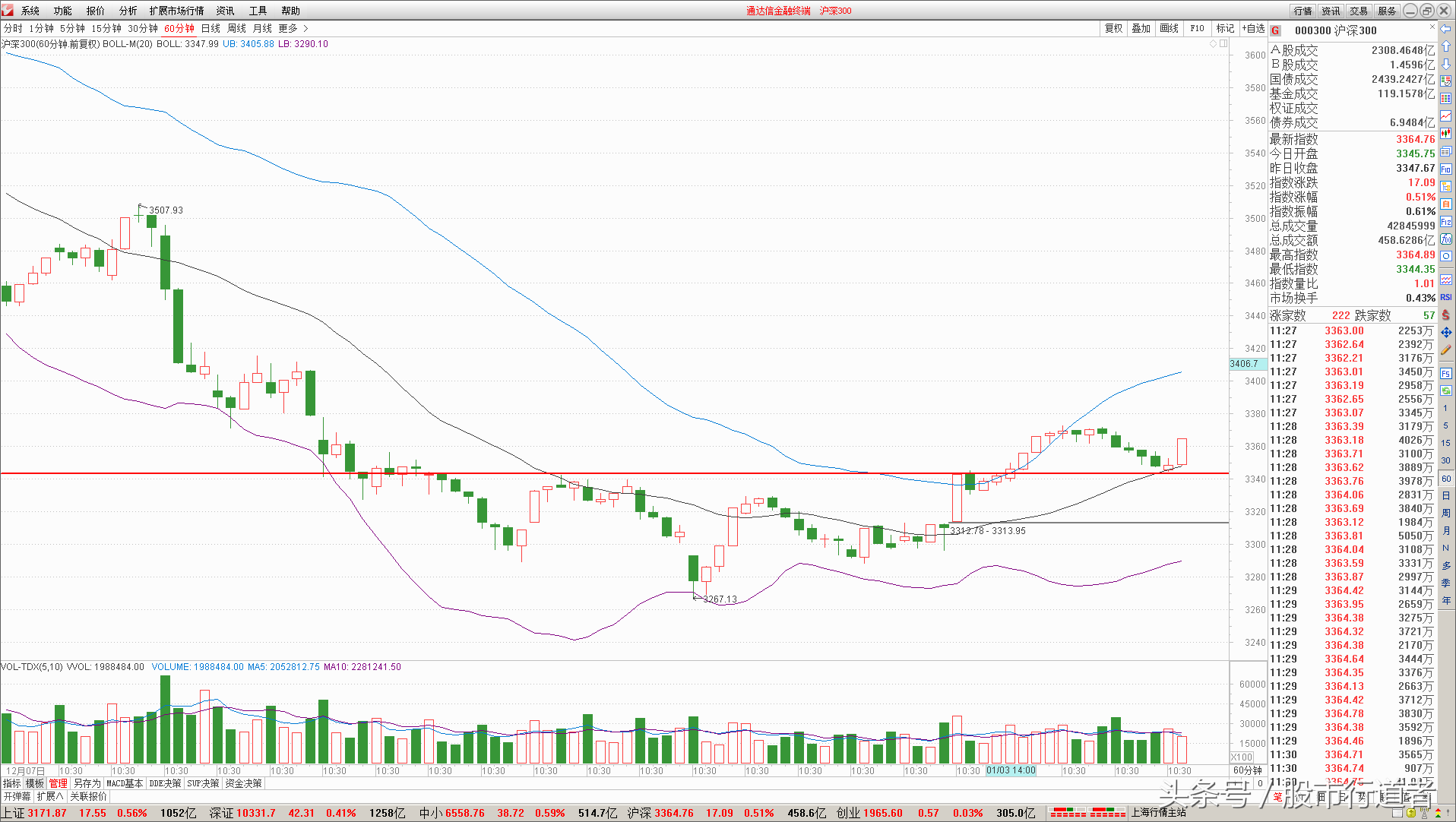Click the blue up arrow sidebar icon
Viewport: 1456px width, 822px height.
1446,46
